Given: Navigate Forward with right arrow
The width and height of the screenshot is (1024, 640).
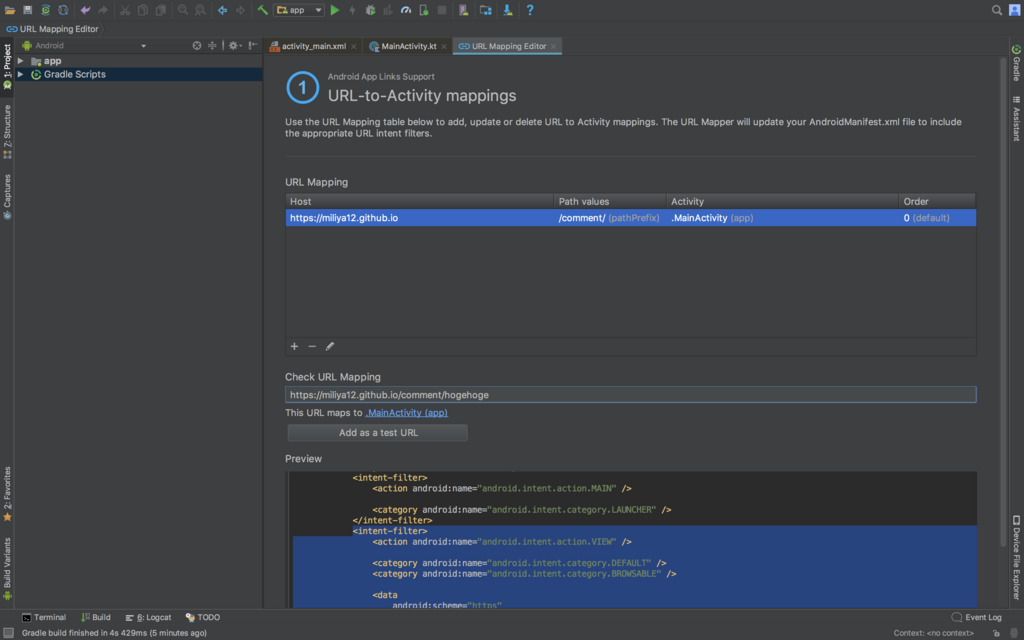Looking at the screenshot, I should coord(240,10).
